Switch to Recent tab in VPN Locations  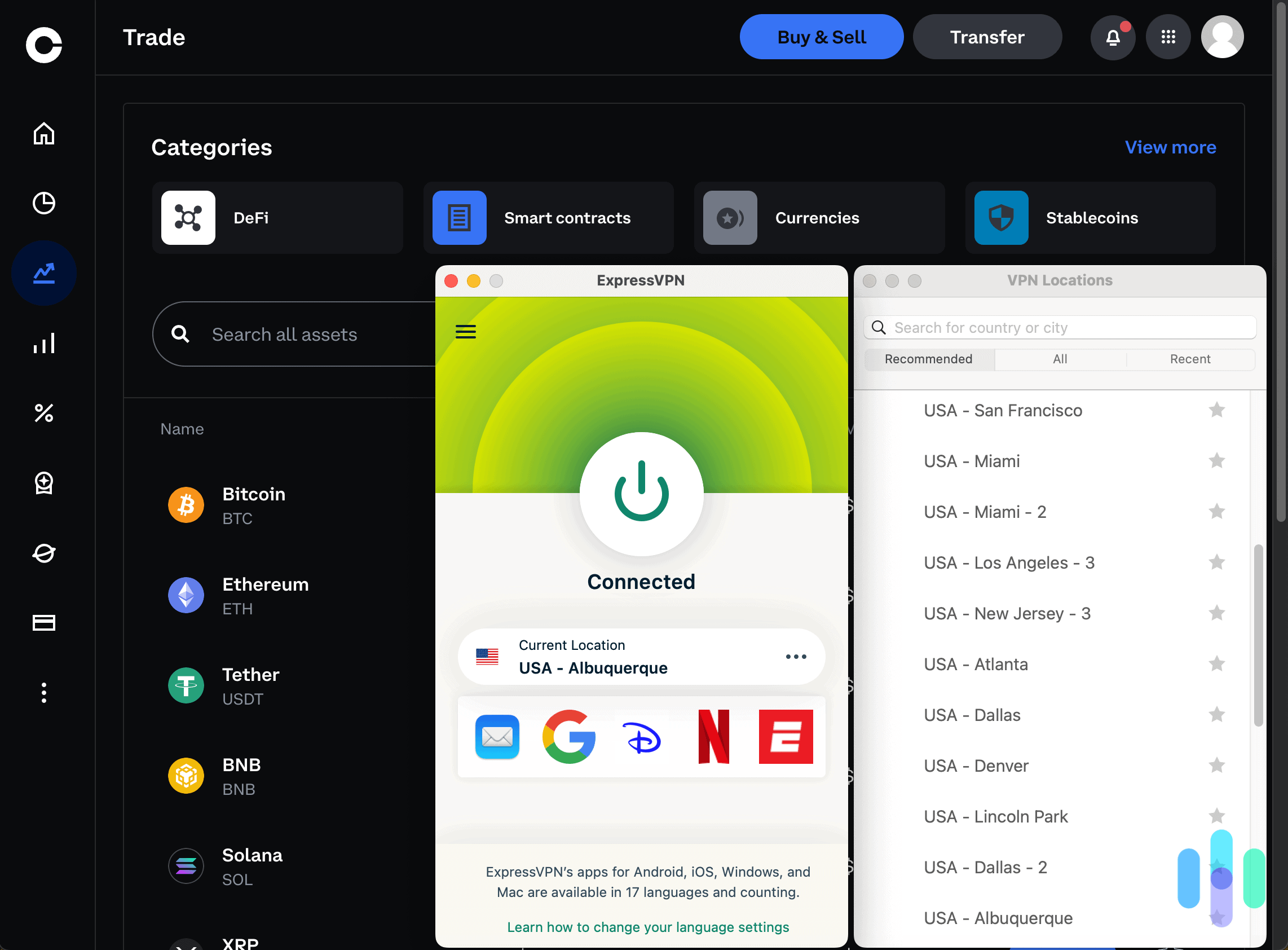click(1190, 359)
